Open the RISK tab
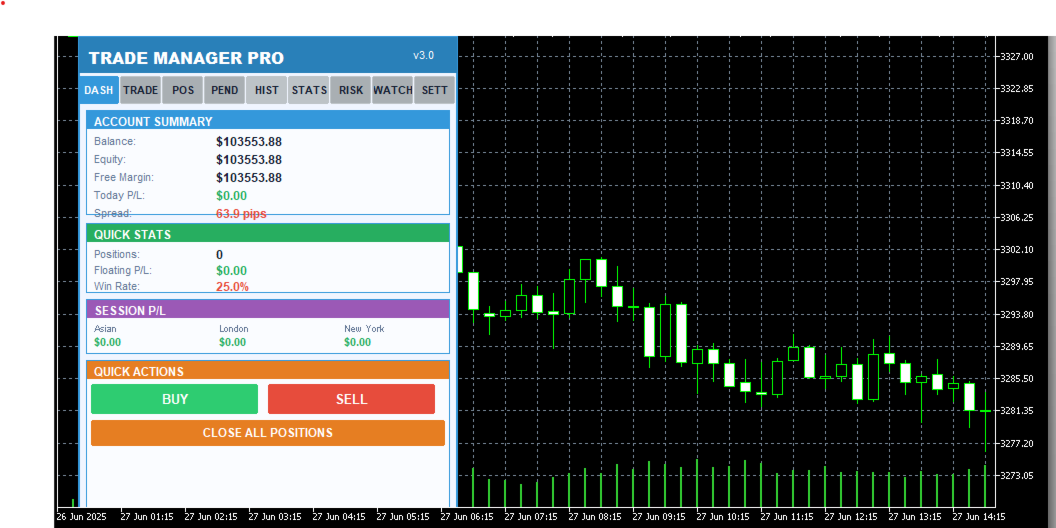Viewport: 1056px width, 528px height. (351, 90)
